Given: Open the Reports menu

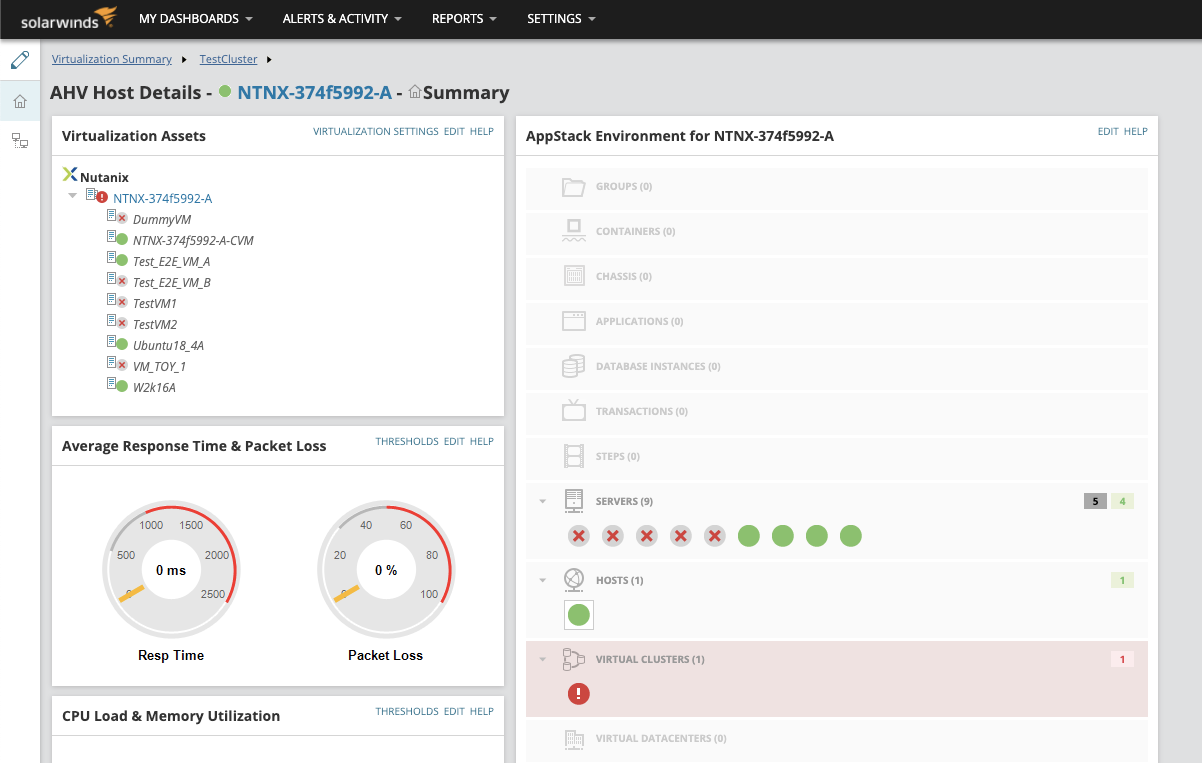Looking at the screenshot, I should [x=464, y=18].
